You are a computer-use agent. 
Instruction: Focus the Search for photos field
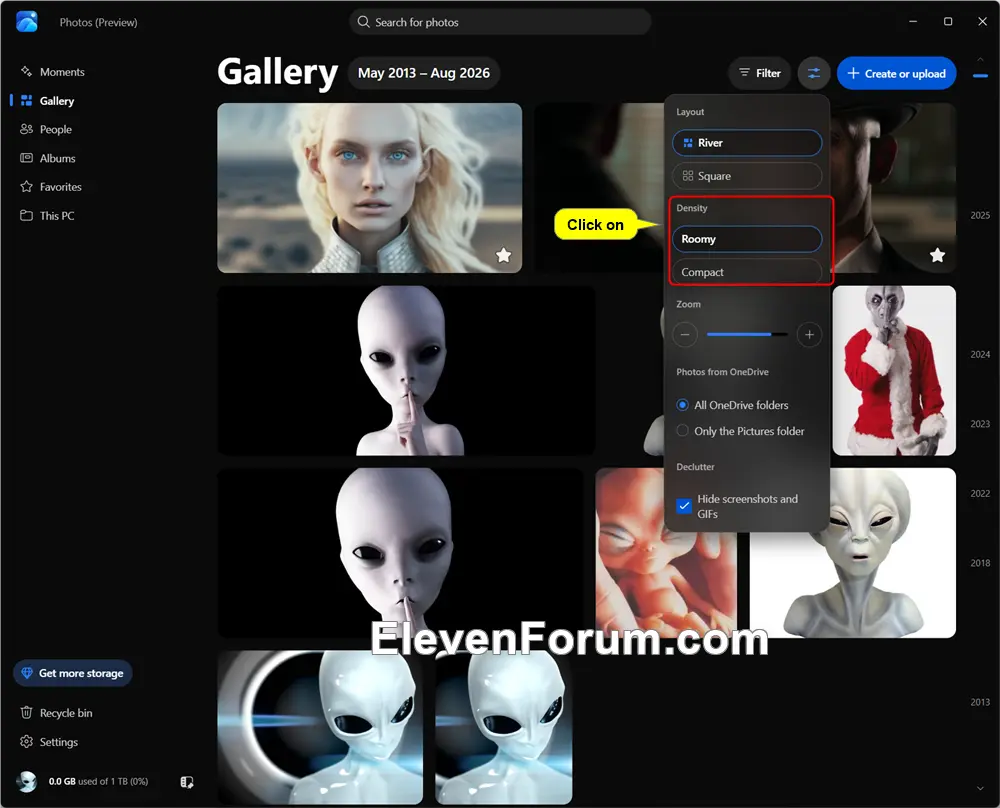coord(499,22)
